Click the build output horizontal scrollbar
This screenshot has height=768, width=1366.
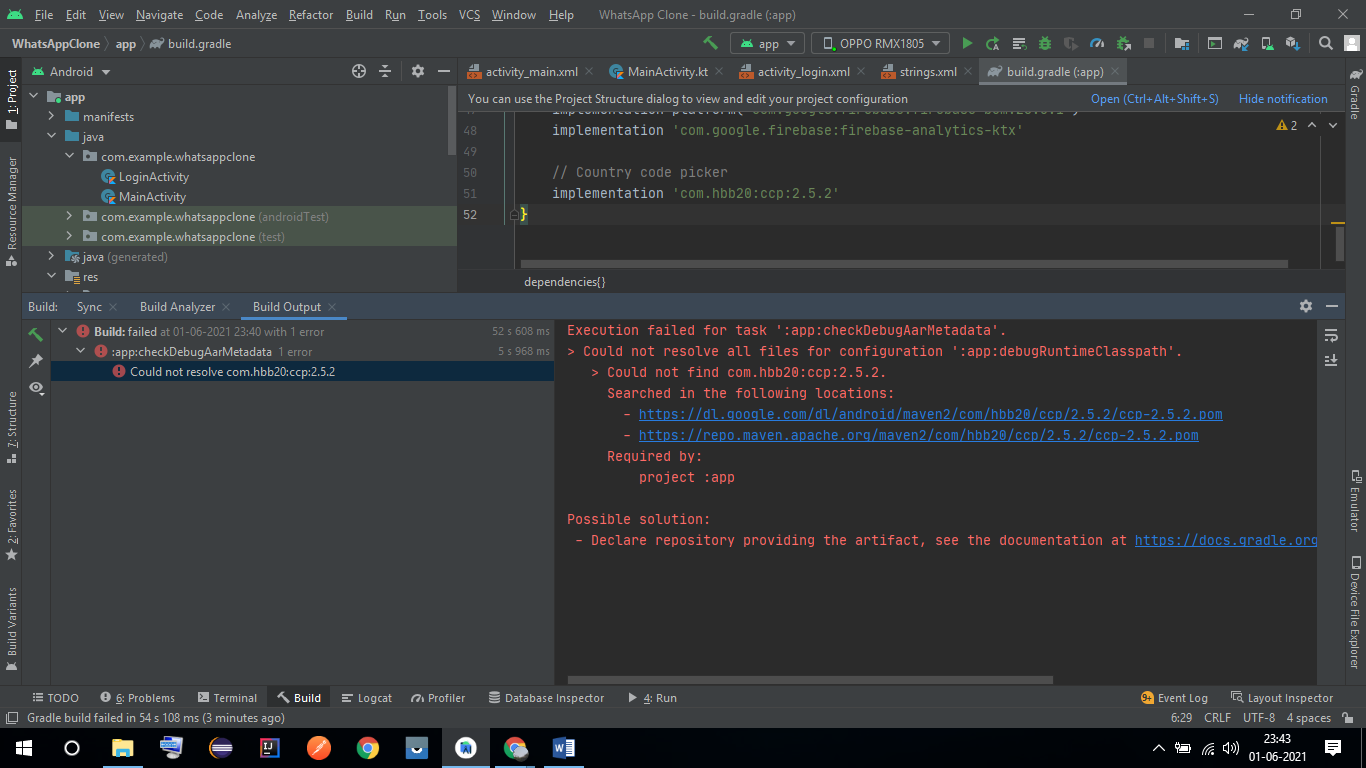(810, 680)
